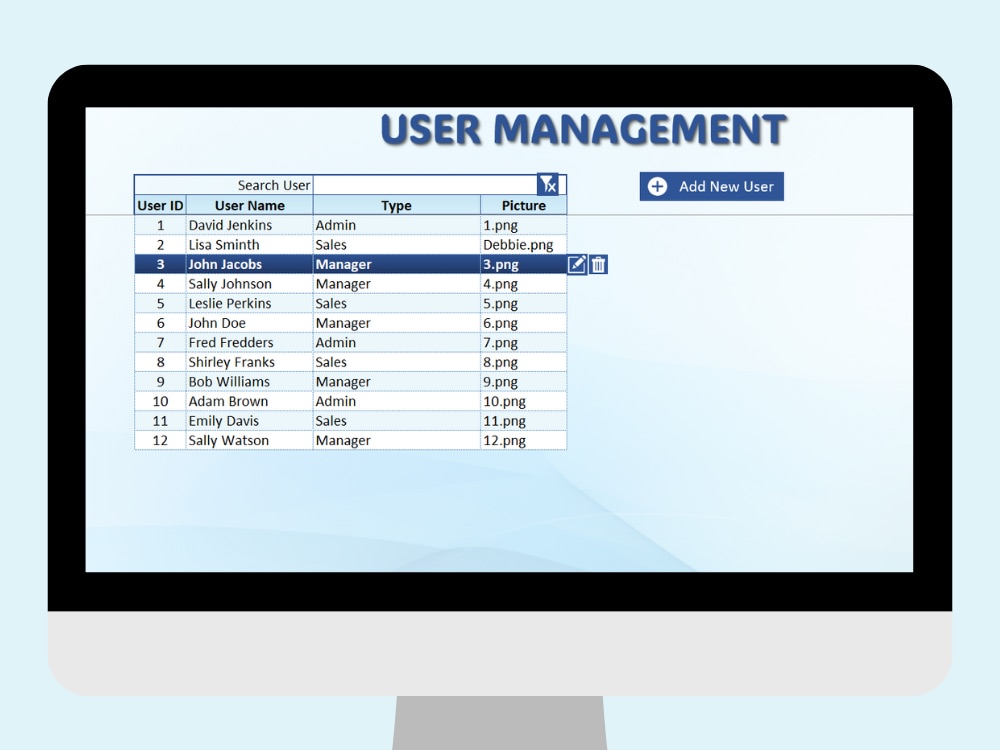Select the Type column header
Viewport: 1000px width, 750px height.
pos(397,205)
